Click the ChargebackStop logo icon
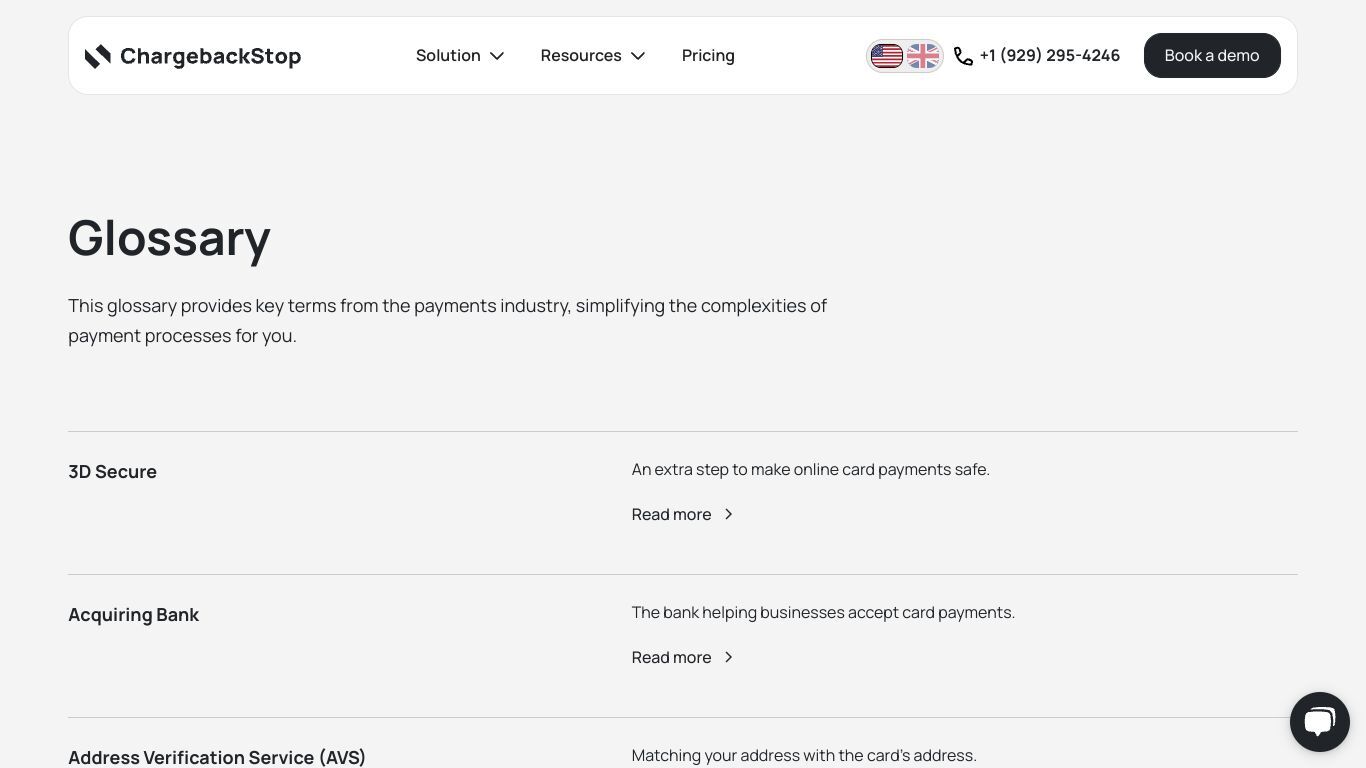1366x768 pixels. click(97, 56)
